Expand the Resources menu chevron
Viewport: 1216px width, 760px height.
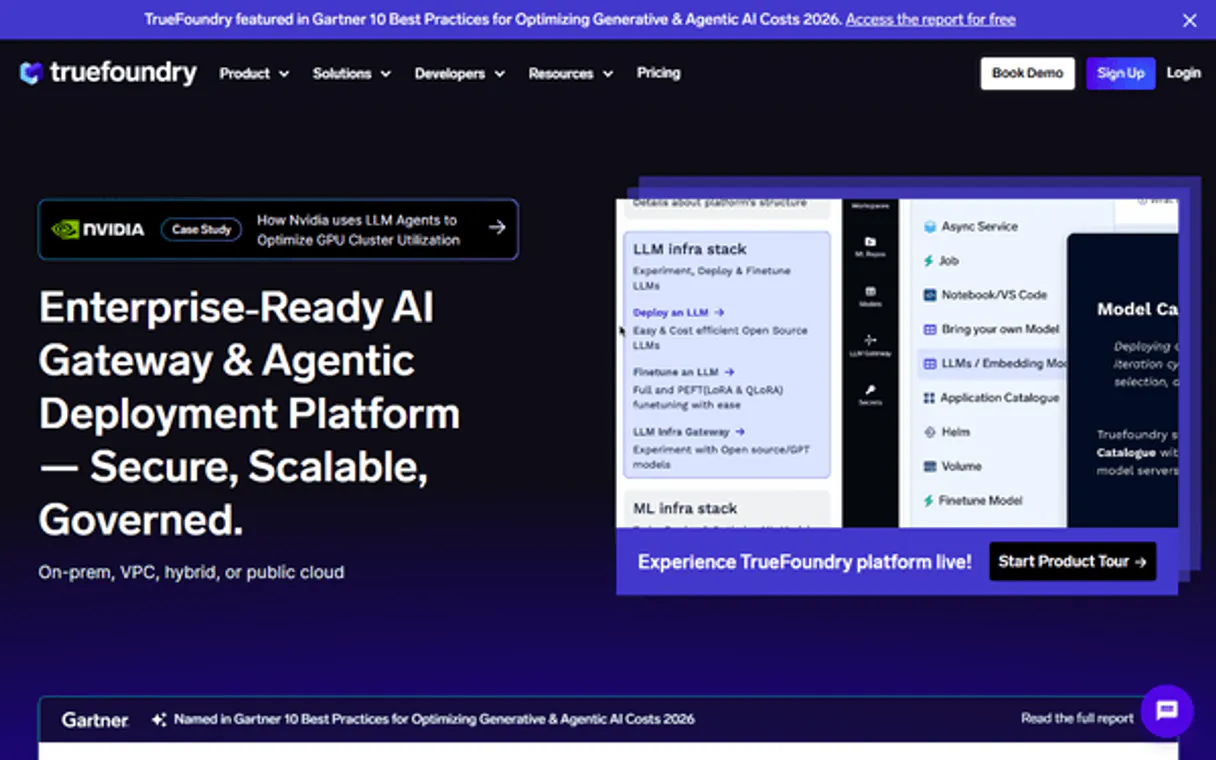pyautogui.click(x=608, y=73)
